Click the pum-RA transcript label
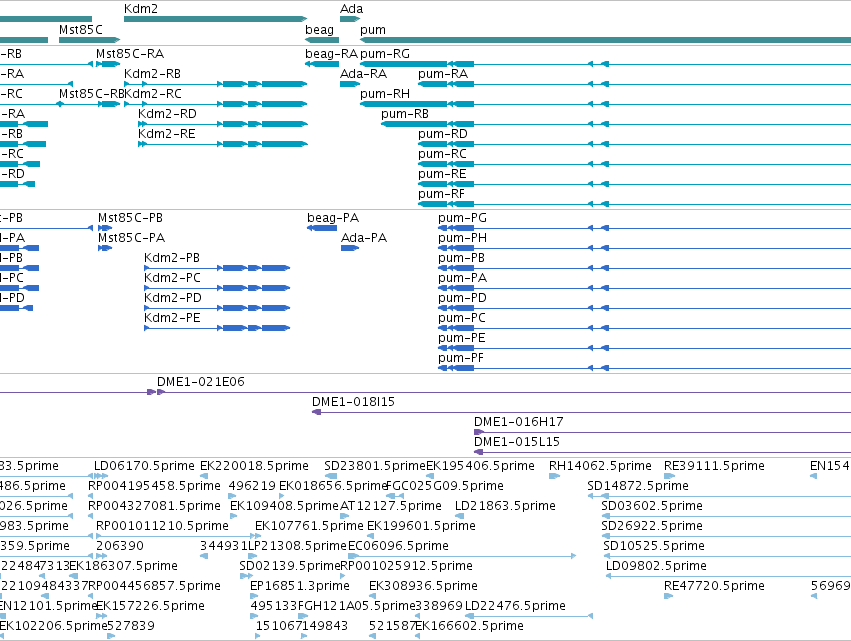The image size is (851, 641). pyautogui.click(x=443, y=74)
